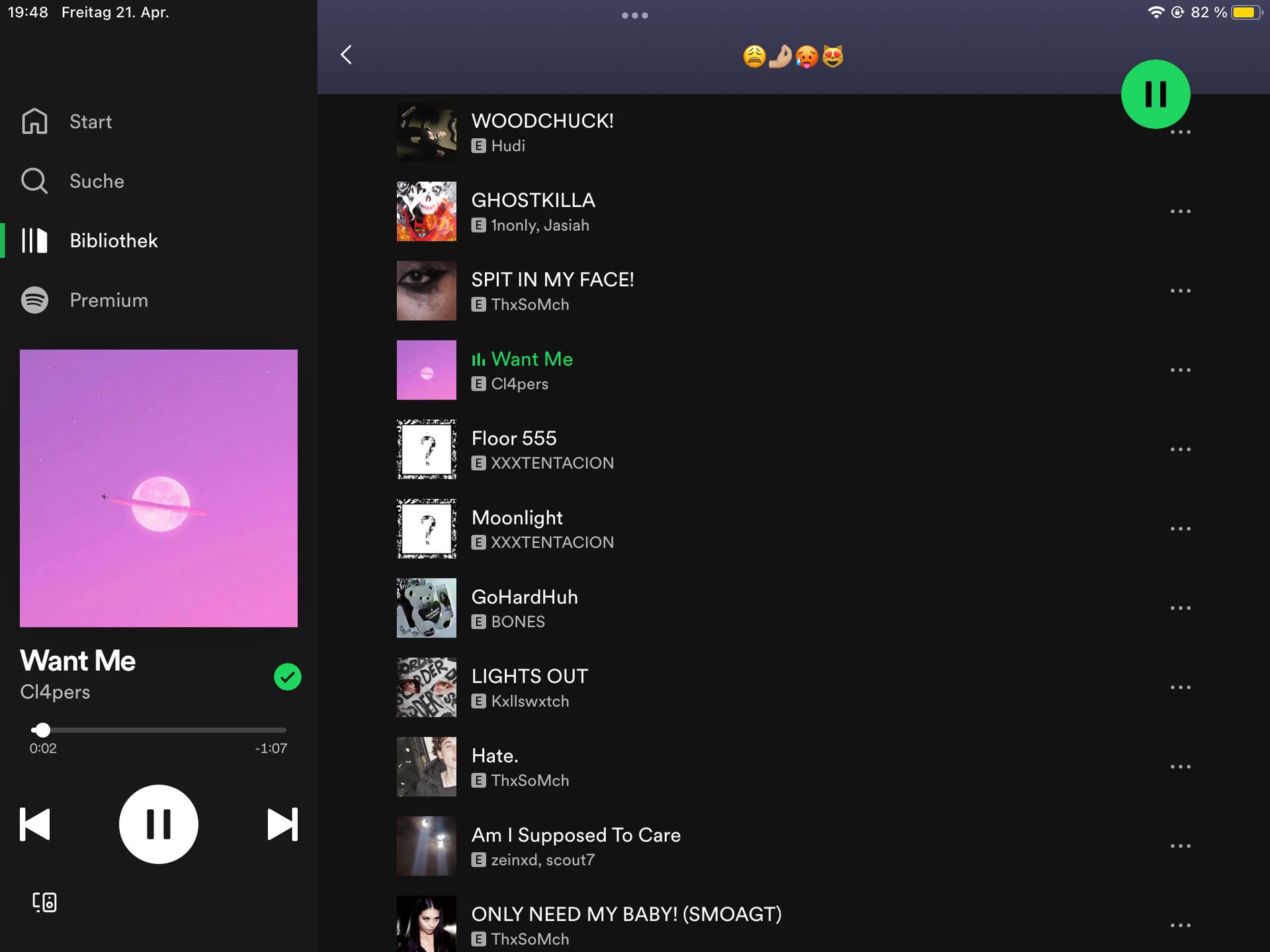
Task: Skip to the next track
Action: tap(282, 824)
